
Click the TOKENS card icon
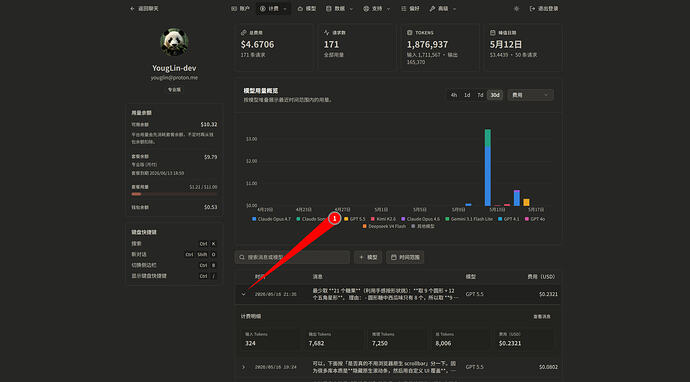(410, 33)
